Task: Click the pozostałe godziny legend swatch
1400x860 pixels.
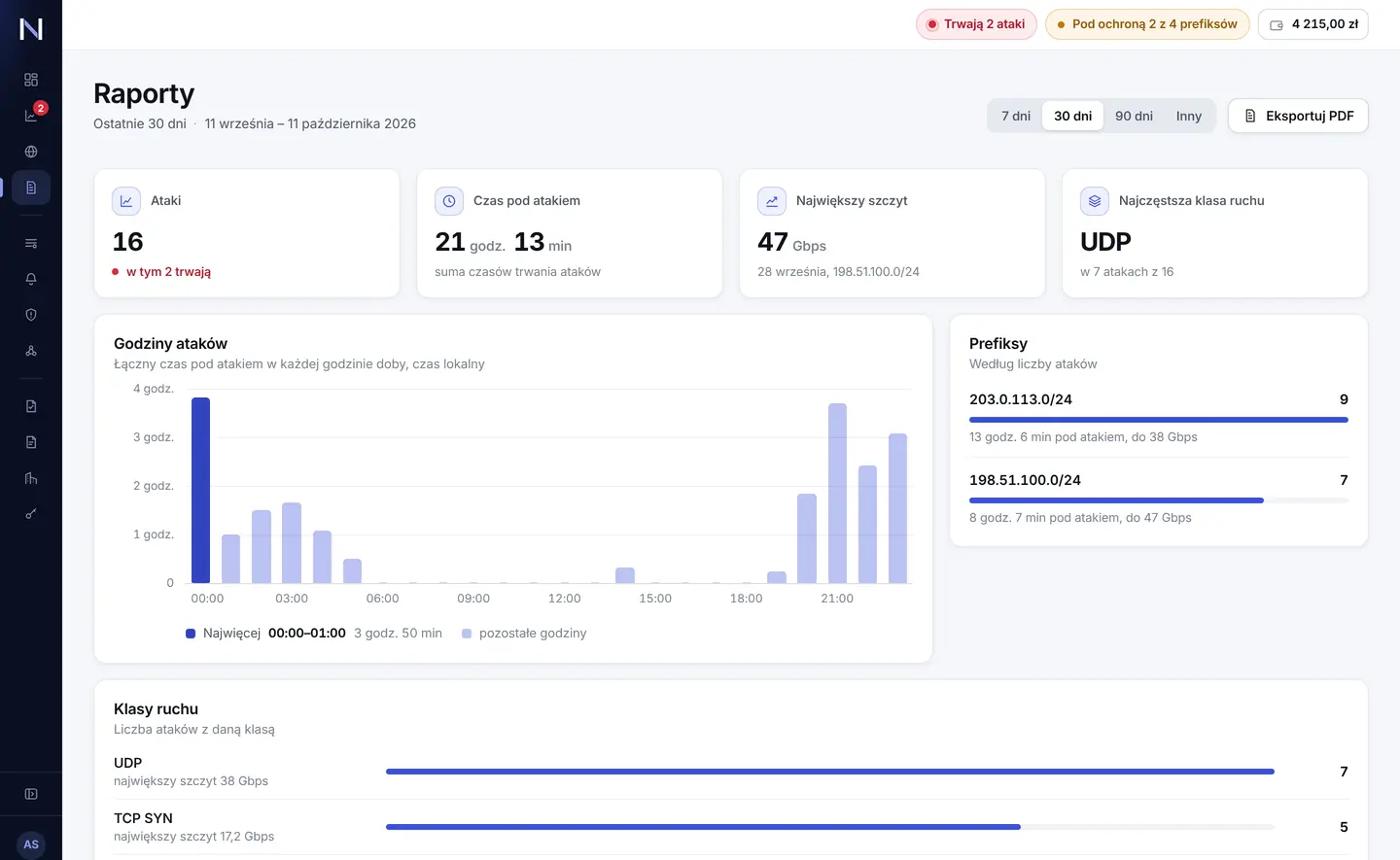Action: point(467,634)
